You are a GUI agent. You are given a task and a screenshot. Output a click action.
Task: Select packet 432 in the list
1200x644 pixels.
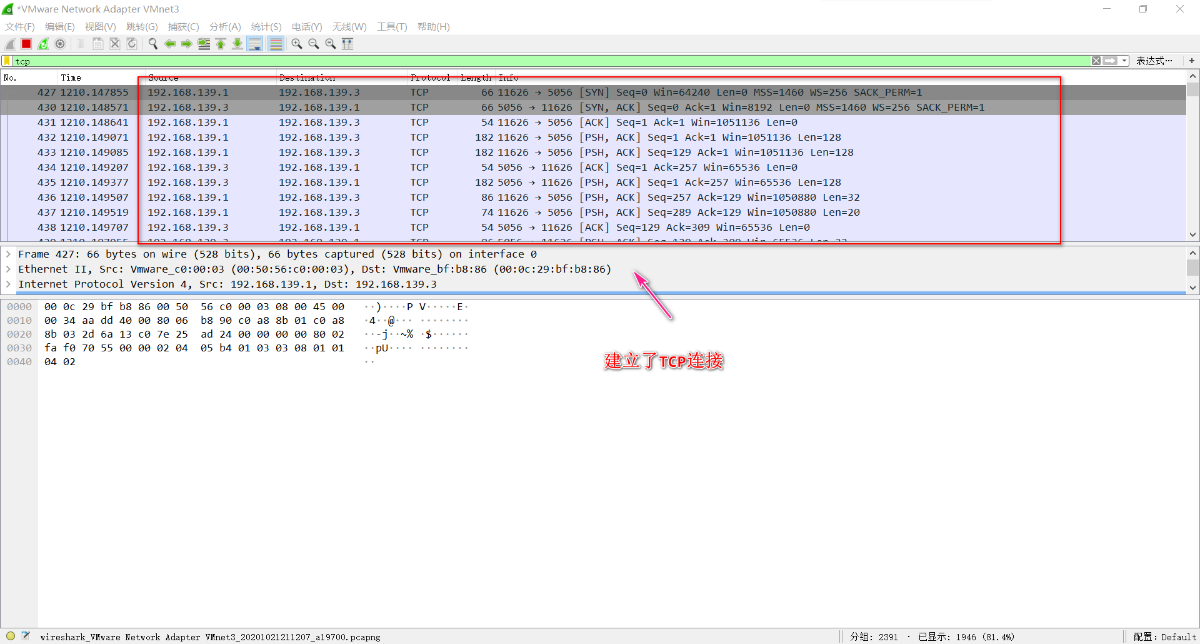593,137
